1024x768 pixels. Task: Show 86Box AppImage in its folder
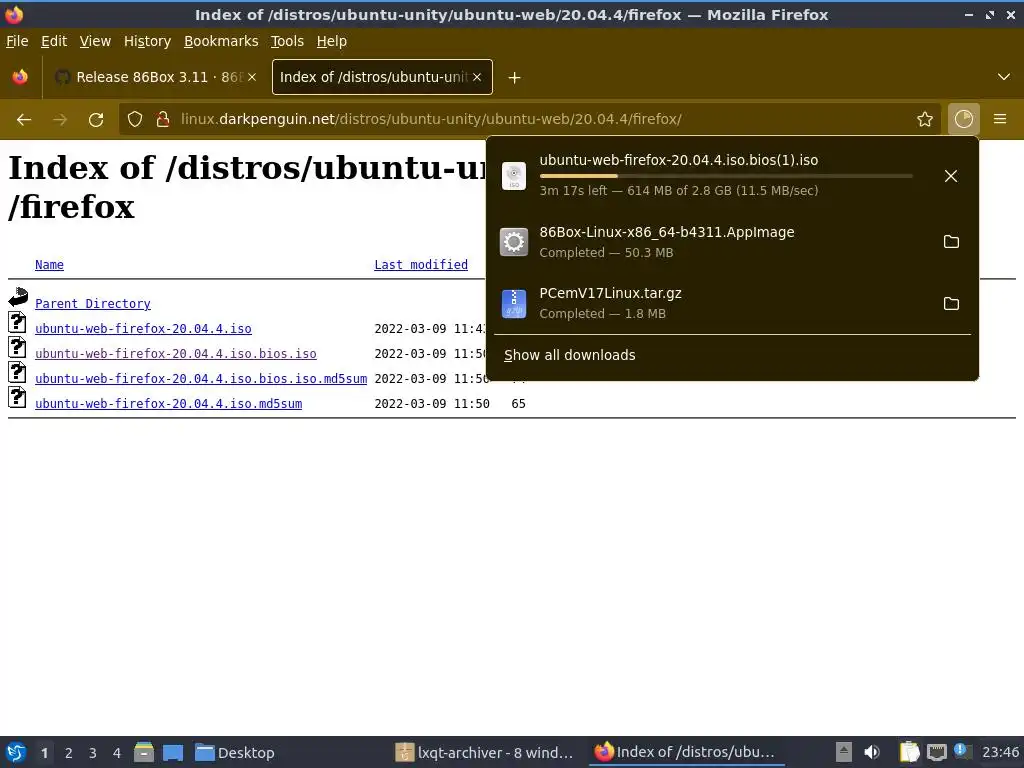tap(952, 242)
